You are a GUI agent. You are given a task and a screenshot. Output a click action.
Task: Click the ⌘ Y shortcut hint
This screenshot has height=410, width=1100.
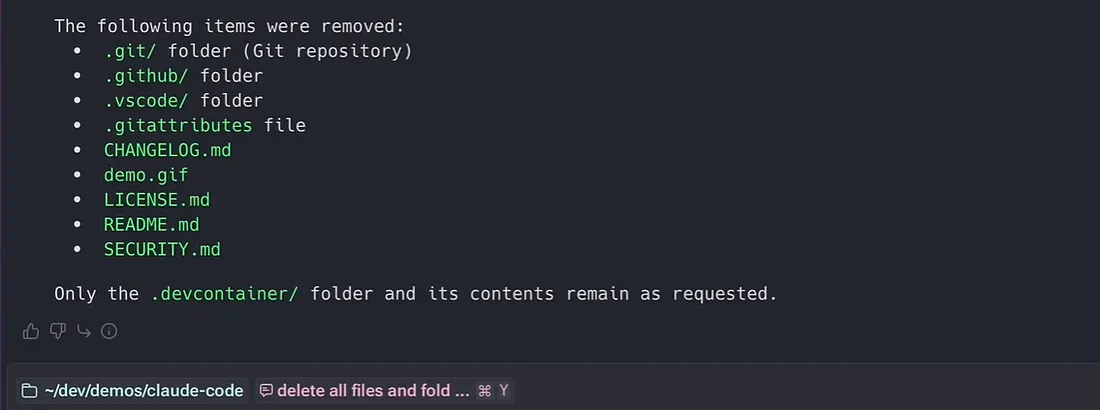coord(492,391)
